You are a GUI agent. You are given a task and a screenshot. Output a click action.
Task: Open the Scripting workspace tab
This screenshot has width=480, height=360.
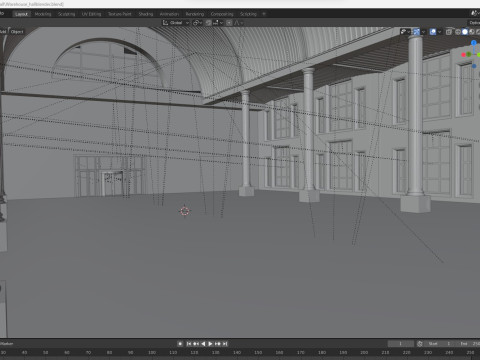click(248, 14)
